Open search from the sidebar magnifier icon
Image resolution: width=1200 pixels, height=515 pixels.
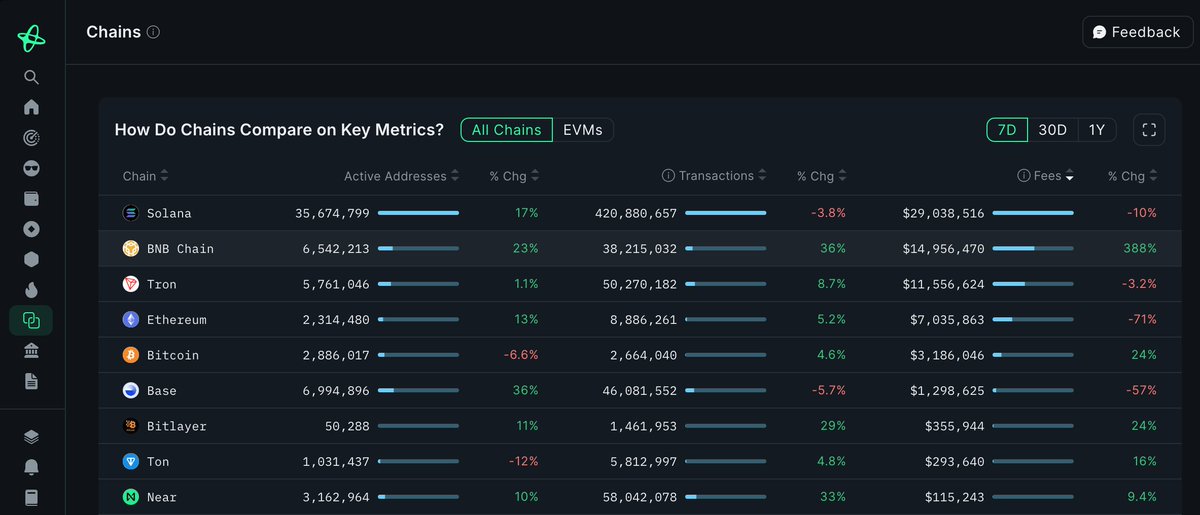pos(31,77)
